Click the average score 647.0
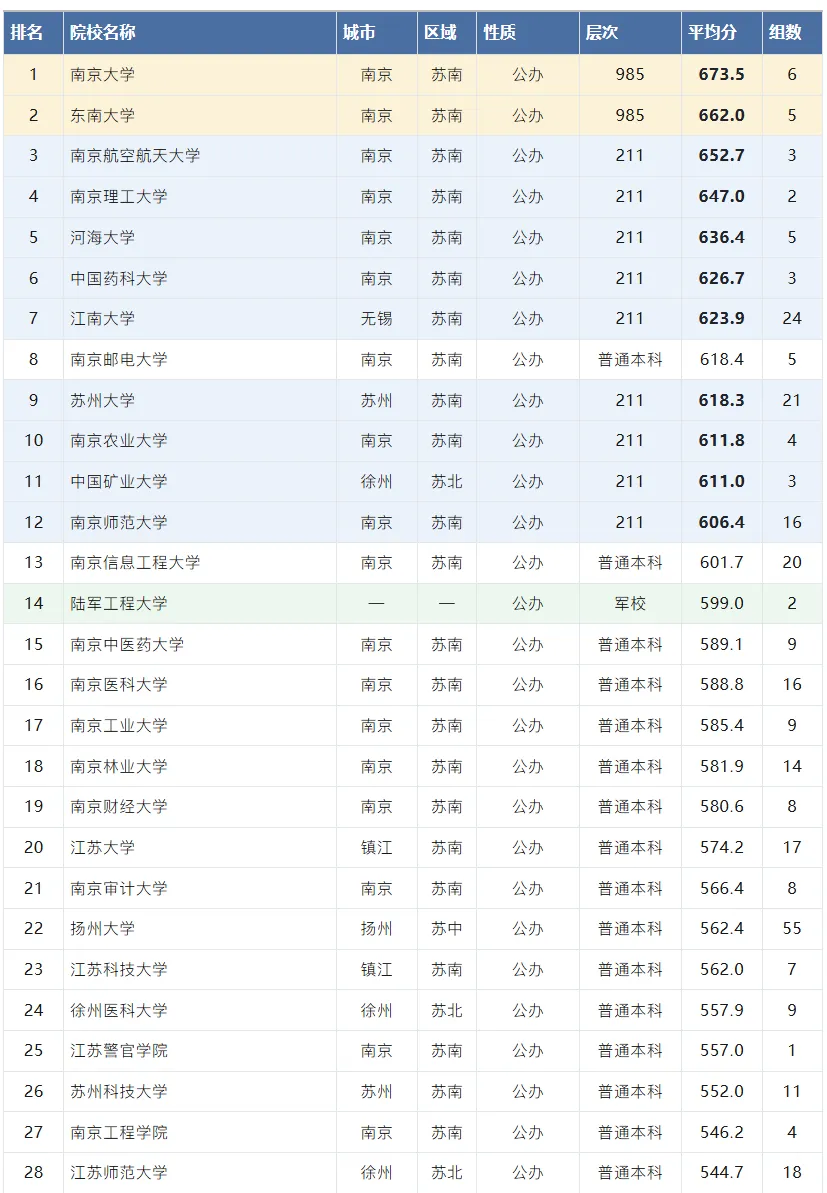 pyautogui.click(x=721, y=196)
